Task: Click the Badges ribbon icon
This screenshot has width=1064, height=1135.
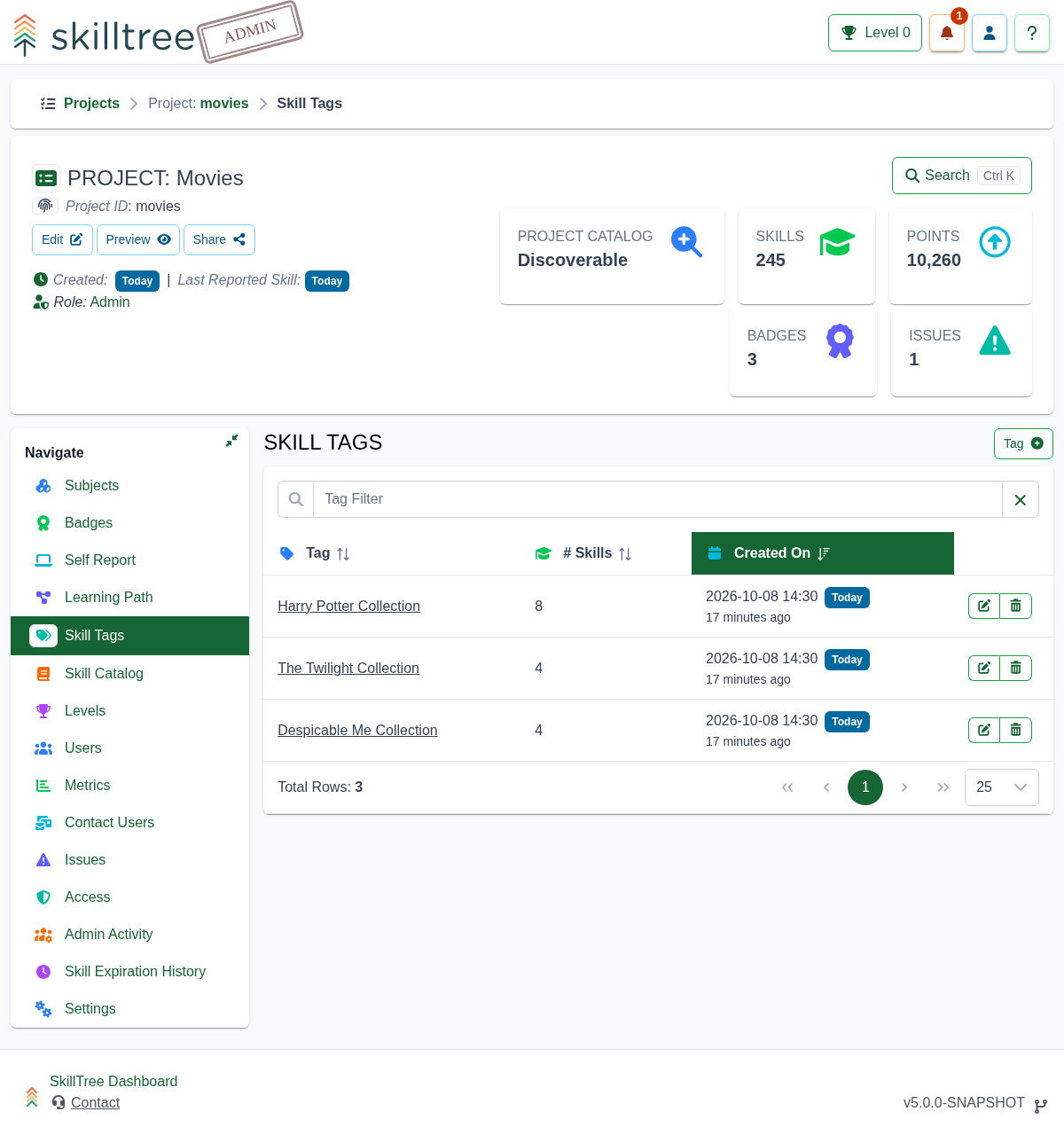Action: [x=840, y=340]
